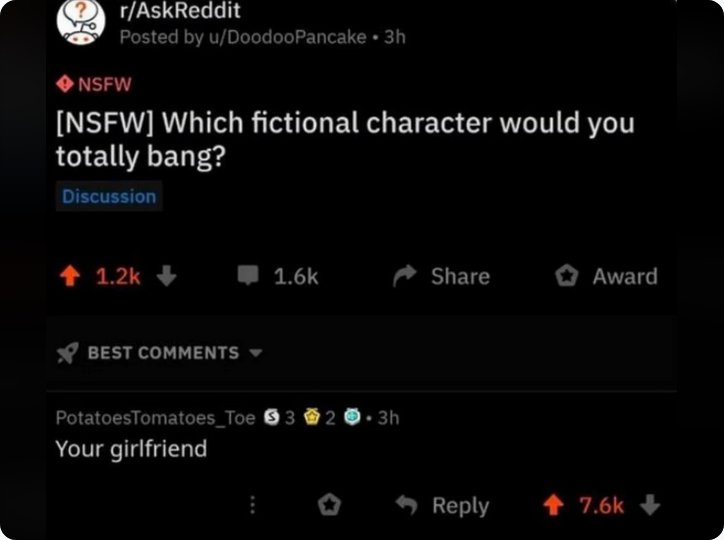Reply to the PotatoesTomatoes_Toe comment

[x=442, y=505]
